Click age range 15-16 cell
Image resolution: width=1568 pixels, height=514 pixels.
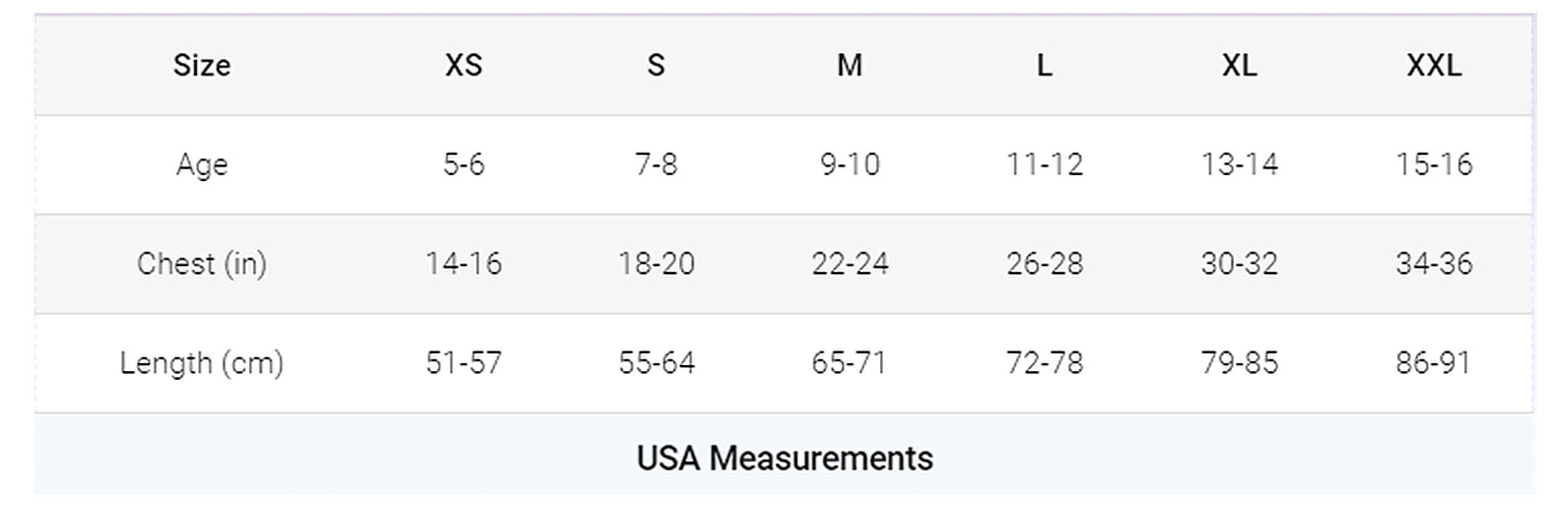(1434, 164)
